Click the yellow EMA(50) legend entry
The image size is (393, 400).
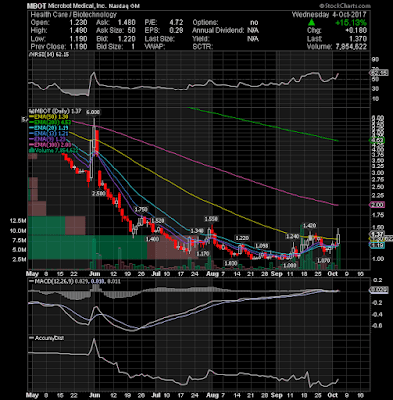(x=48, y=117)
